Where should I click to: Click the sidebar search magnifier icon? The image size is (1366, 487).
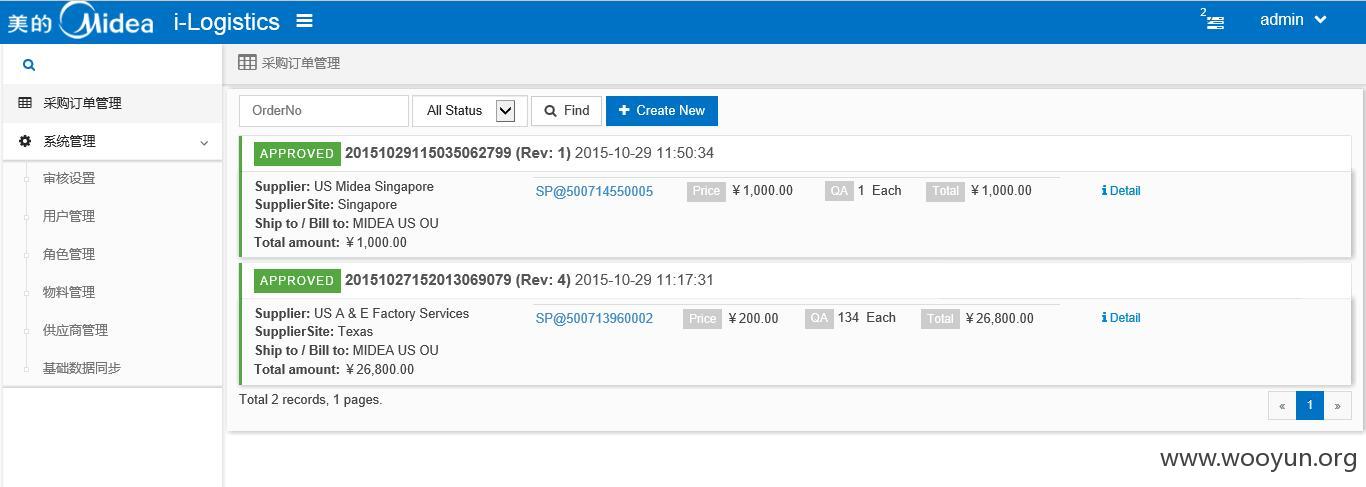(29, 65)
